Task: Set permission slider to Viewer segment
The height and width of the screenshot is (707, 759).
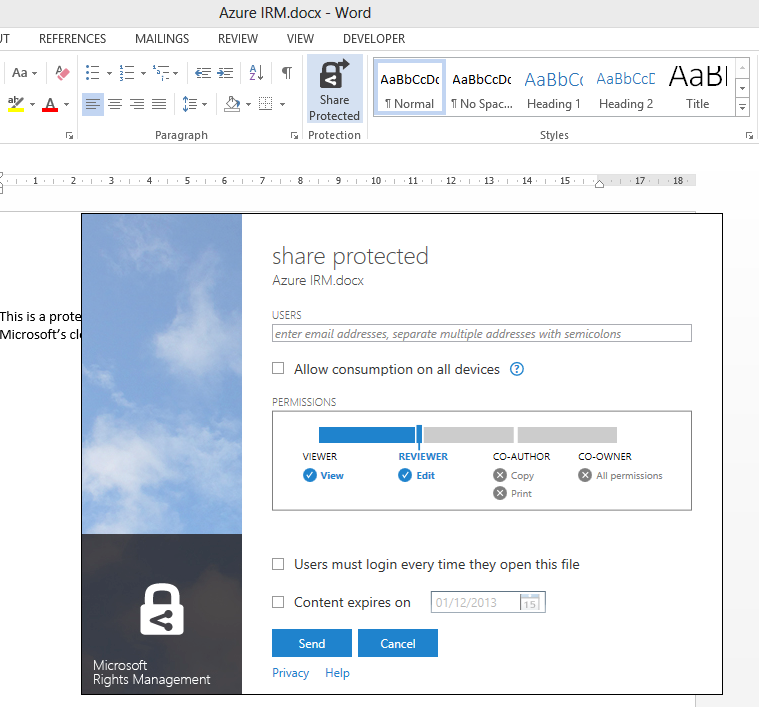Action: 367,435
